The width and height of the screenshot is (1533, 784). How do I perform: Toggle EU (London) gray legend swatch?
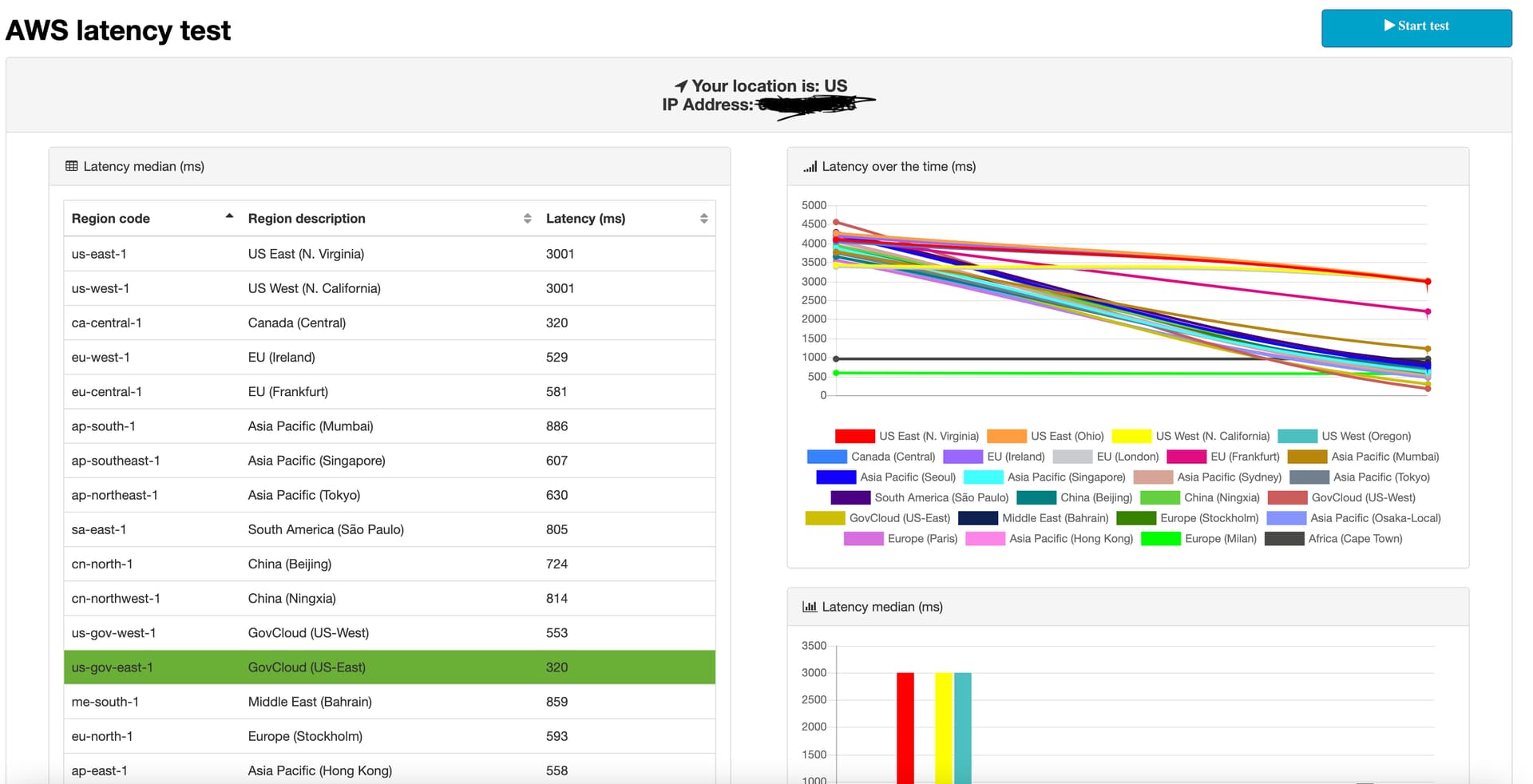(1072, 457)
